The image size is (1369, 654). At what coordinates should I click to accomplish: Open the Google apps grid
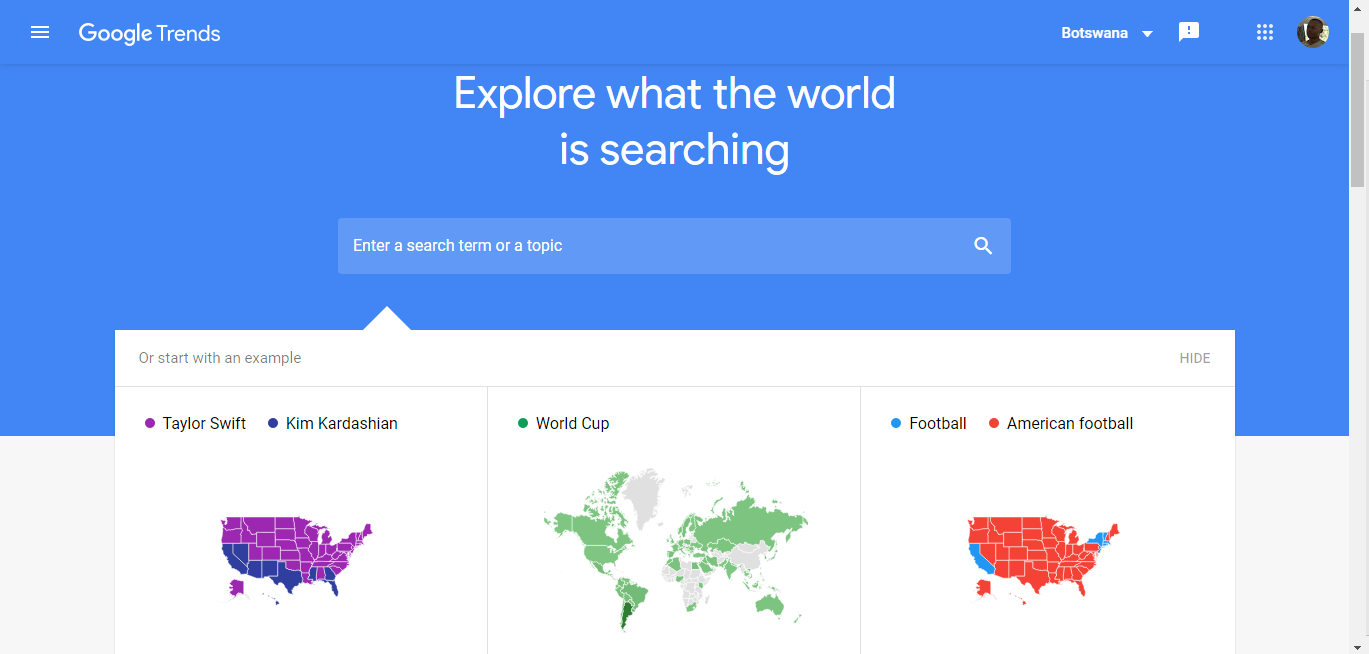tap(1265, 33)
